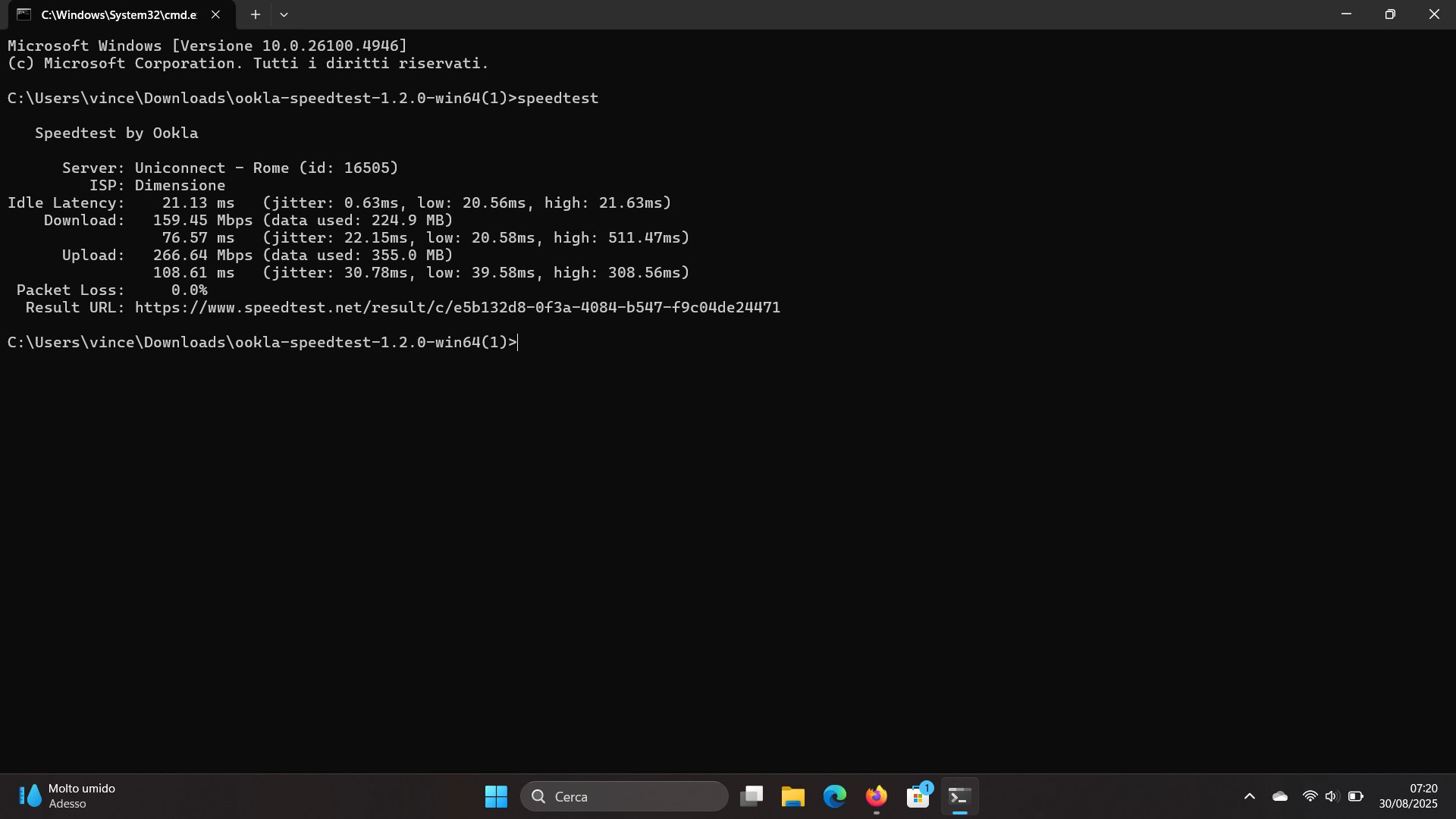
Task: Open Microsoft Edge from the taskbar
Action: 834,796
